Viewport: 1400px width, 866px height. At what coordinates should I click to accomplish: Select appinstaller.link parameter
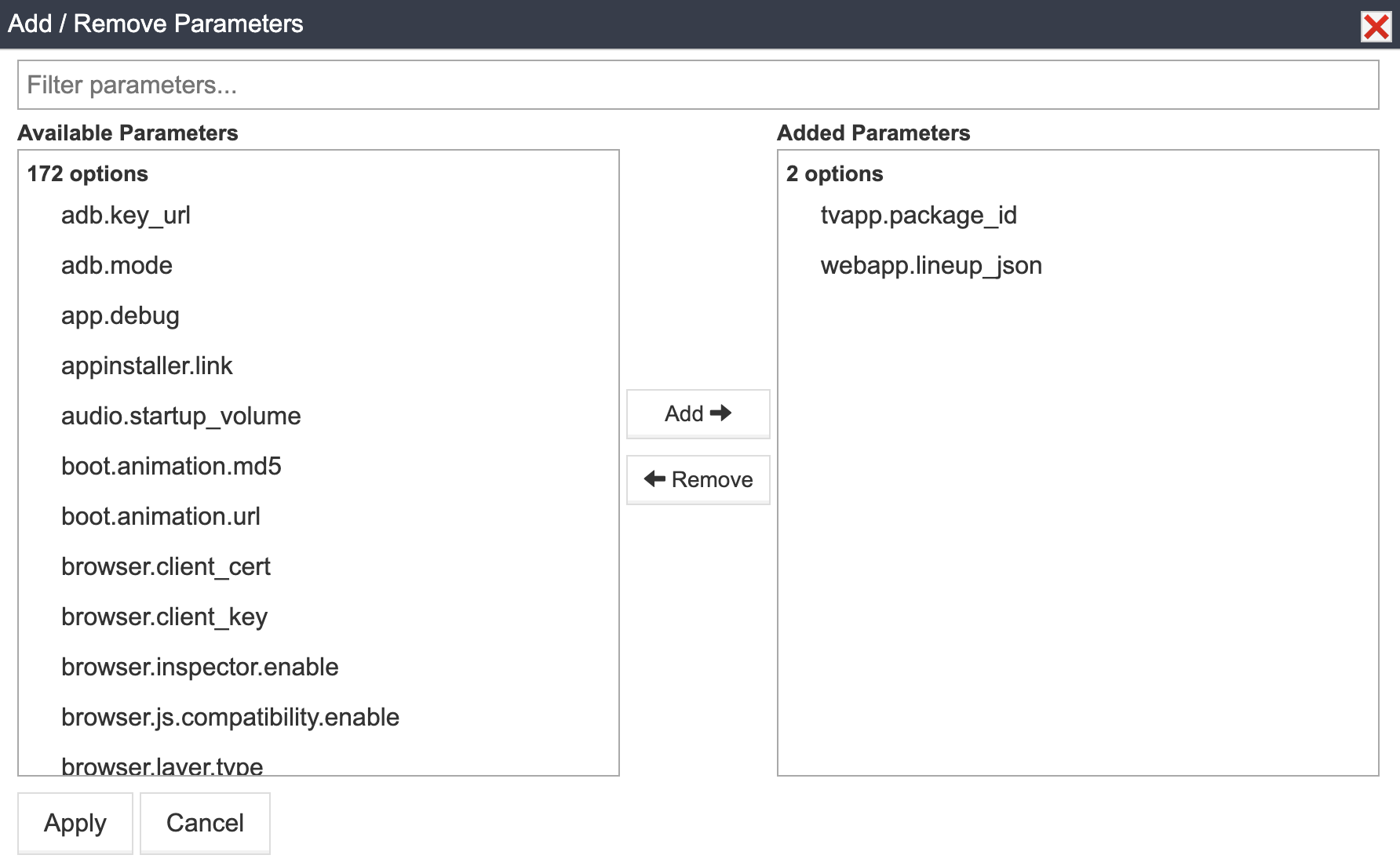point(147,366)
